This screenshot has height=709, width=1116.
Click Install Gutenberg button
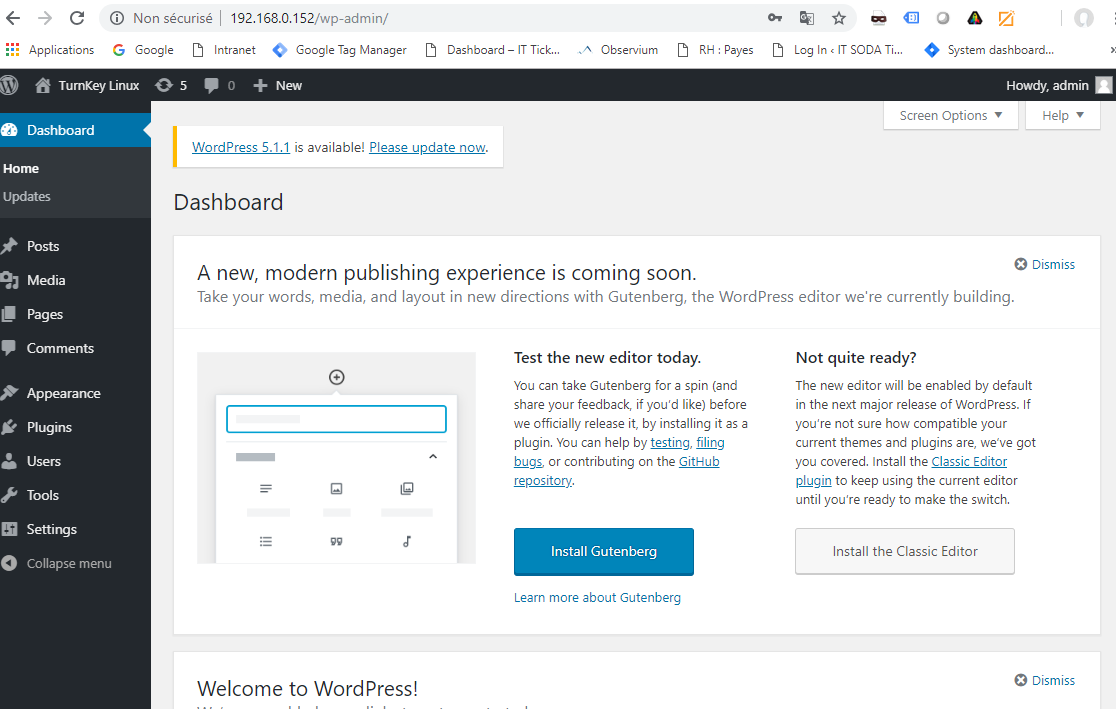tap(604, 552)
